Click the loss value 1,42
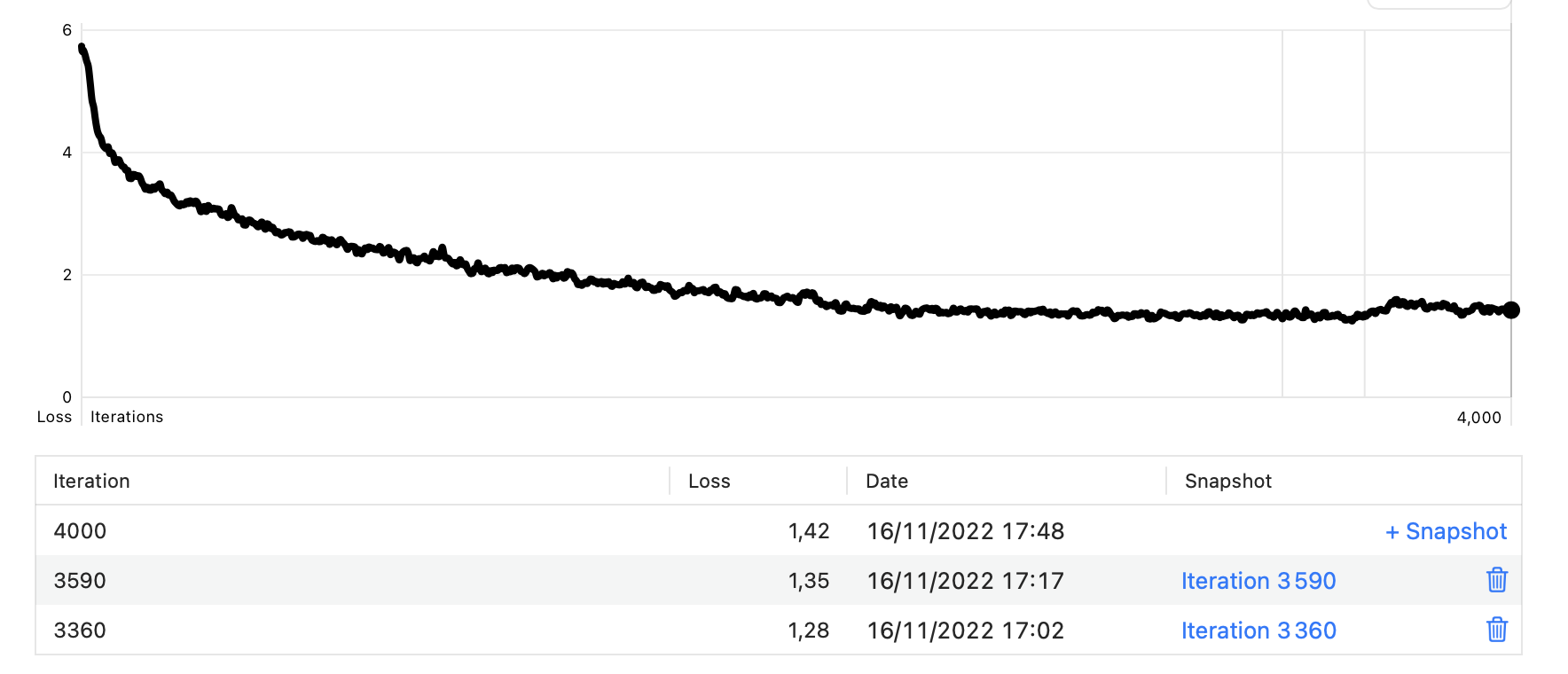This screenshot has width=1568, height=674. pos(809,531)
